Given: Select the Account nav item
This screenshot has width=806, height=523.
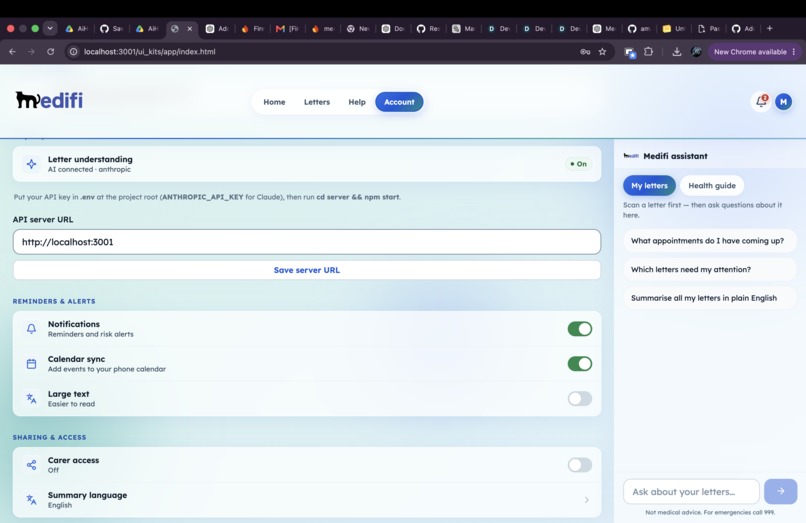Looking at the screenshot, I should click(399, 102).
